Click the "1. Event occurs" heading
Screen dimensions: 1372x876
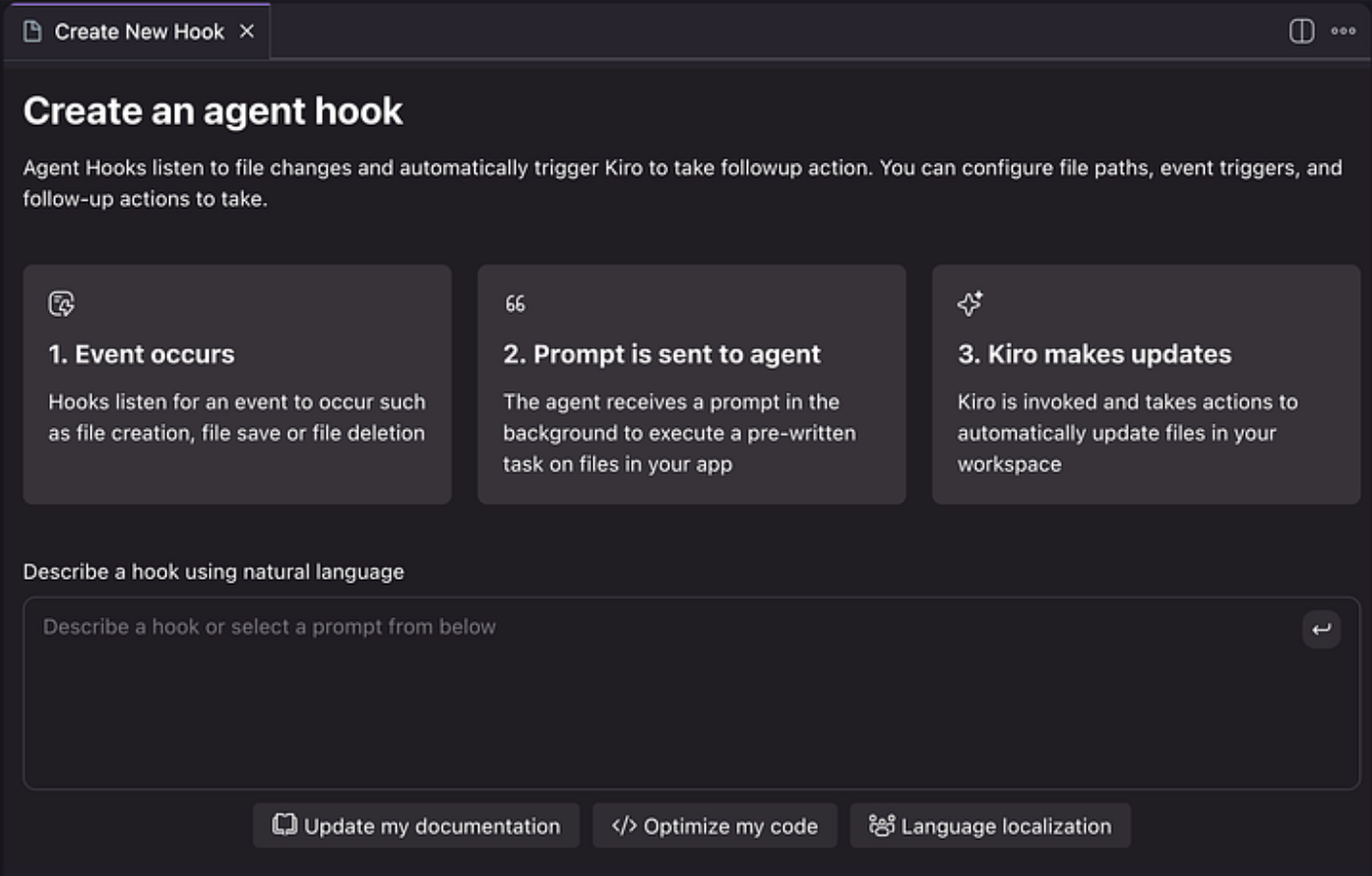point(142,354)
